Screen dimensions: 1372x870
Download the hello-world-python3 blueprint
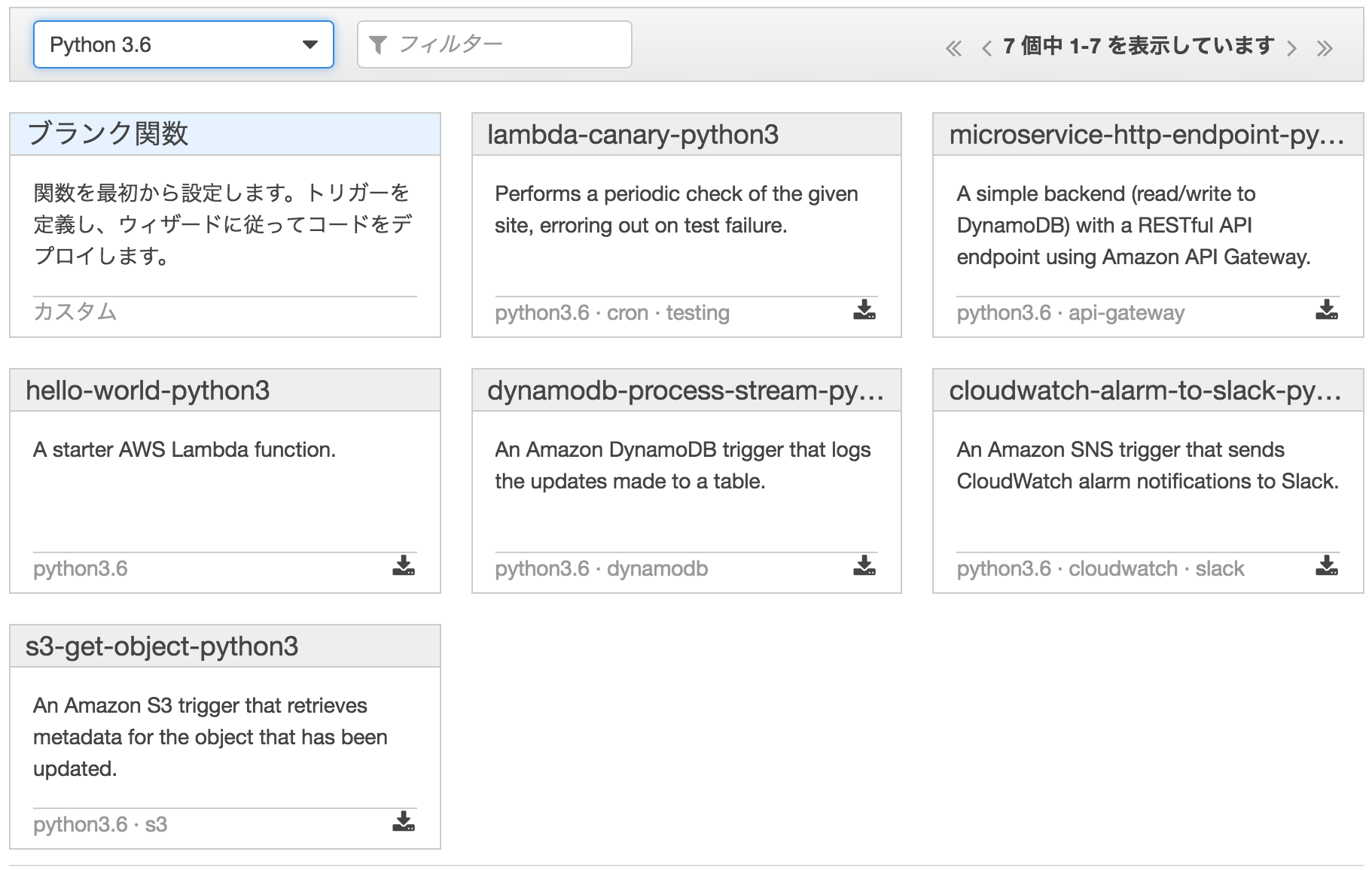pyautogui.click(x=404, y=567)
